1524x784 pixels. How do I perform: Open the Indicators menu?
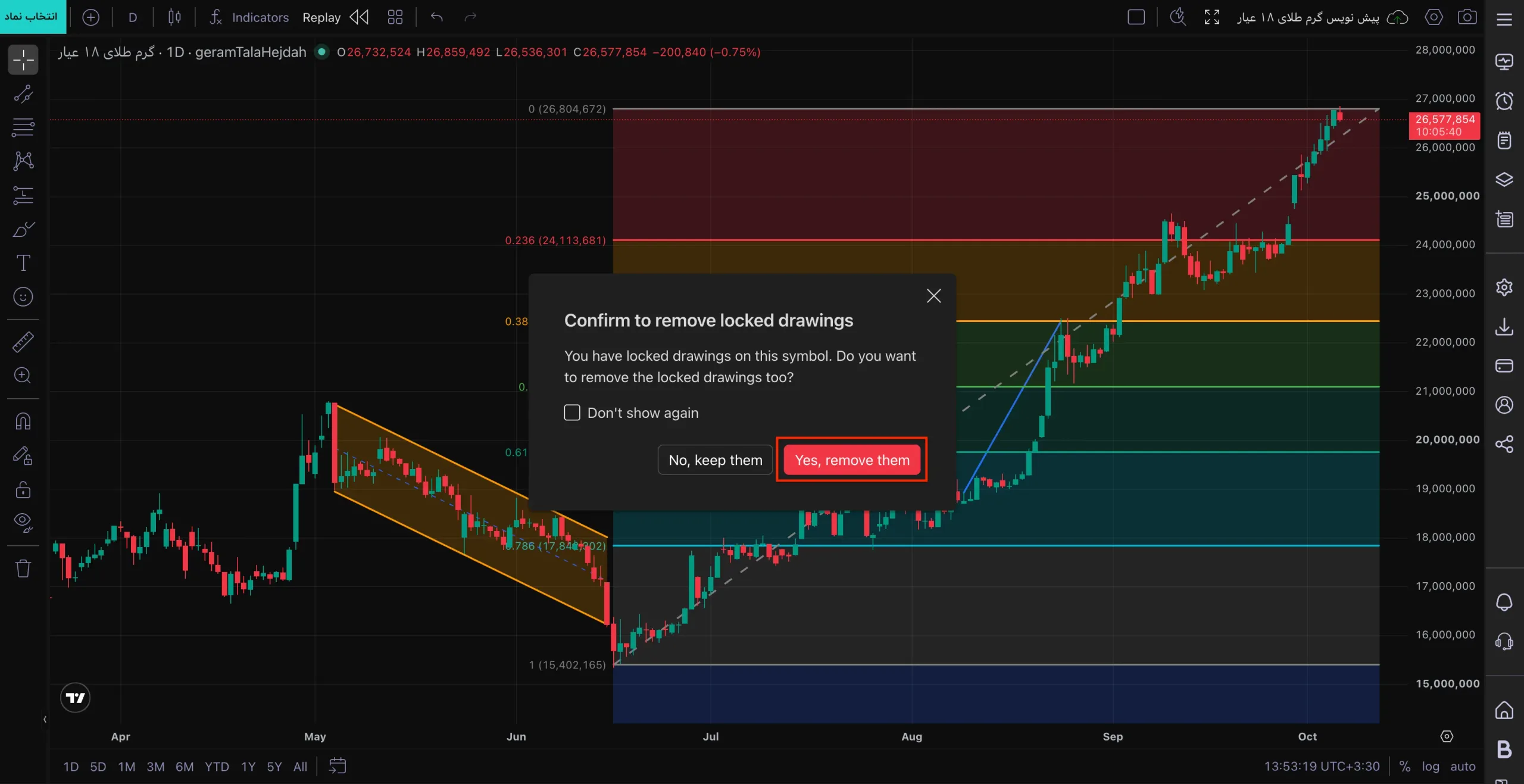click(x=249, y=17)
